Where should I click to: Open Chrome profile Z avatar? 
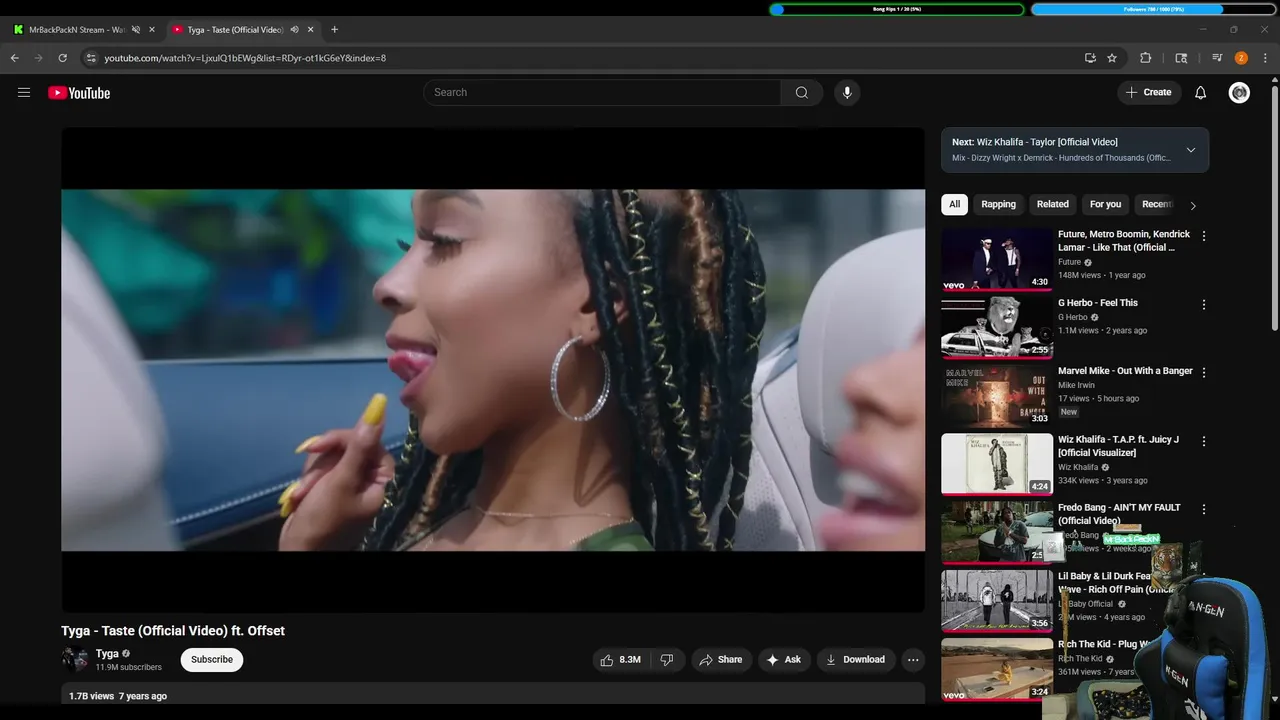click(x=1241, y=58)
